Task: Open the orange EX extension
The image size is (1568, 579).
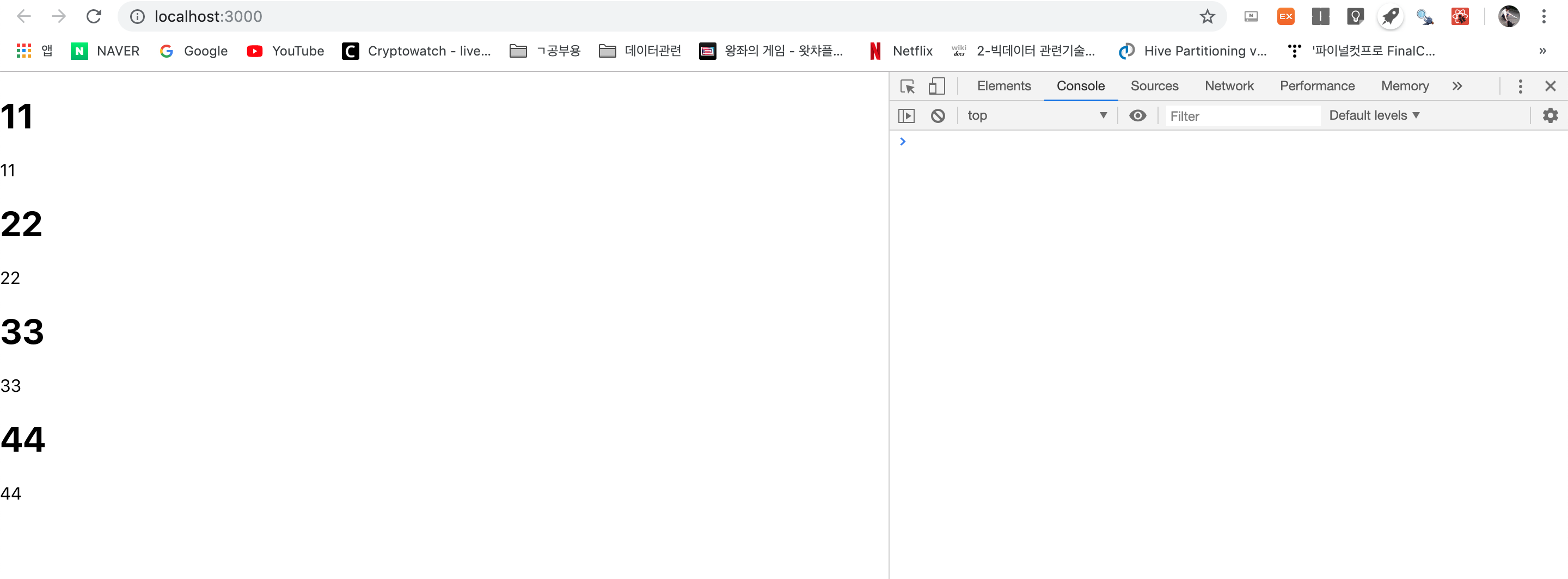Action: pyautogui.click(x=1285, y=16)
